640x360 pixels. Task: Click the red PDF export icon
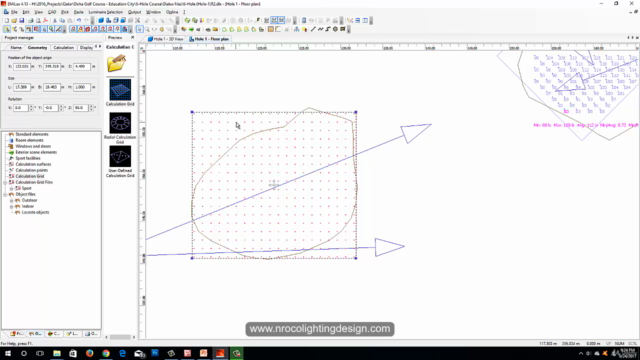tap(45, 20)
